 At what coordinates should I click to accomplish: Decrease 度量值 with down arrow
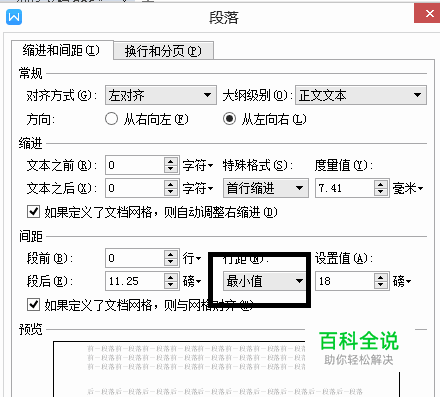tap(381, 192)
